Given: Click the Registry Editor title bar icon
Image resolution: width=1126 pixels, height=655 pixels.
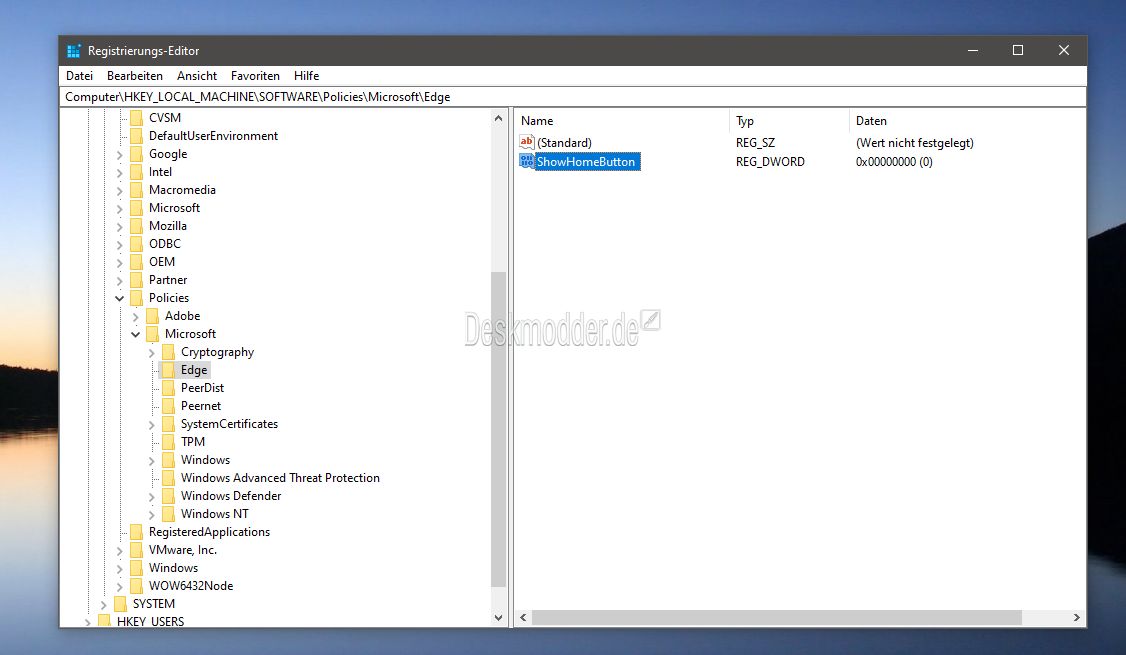Looking at the screenshot, I should click(74, 51).
